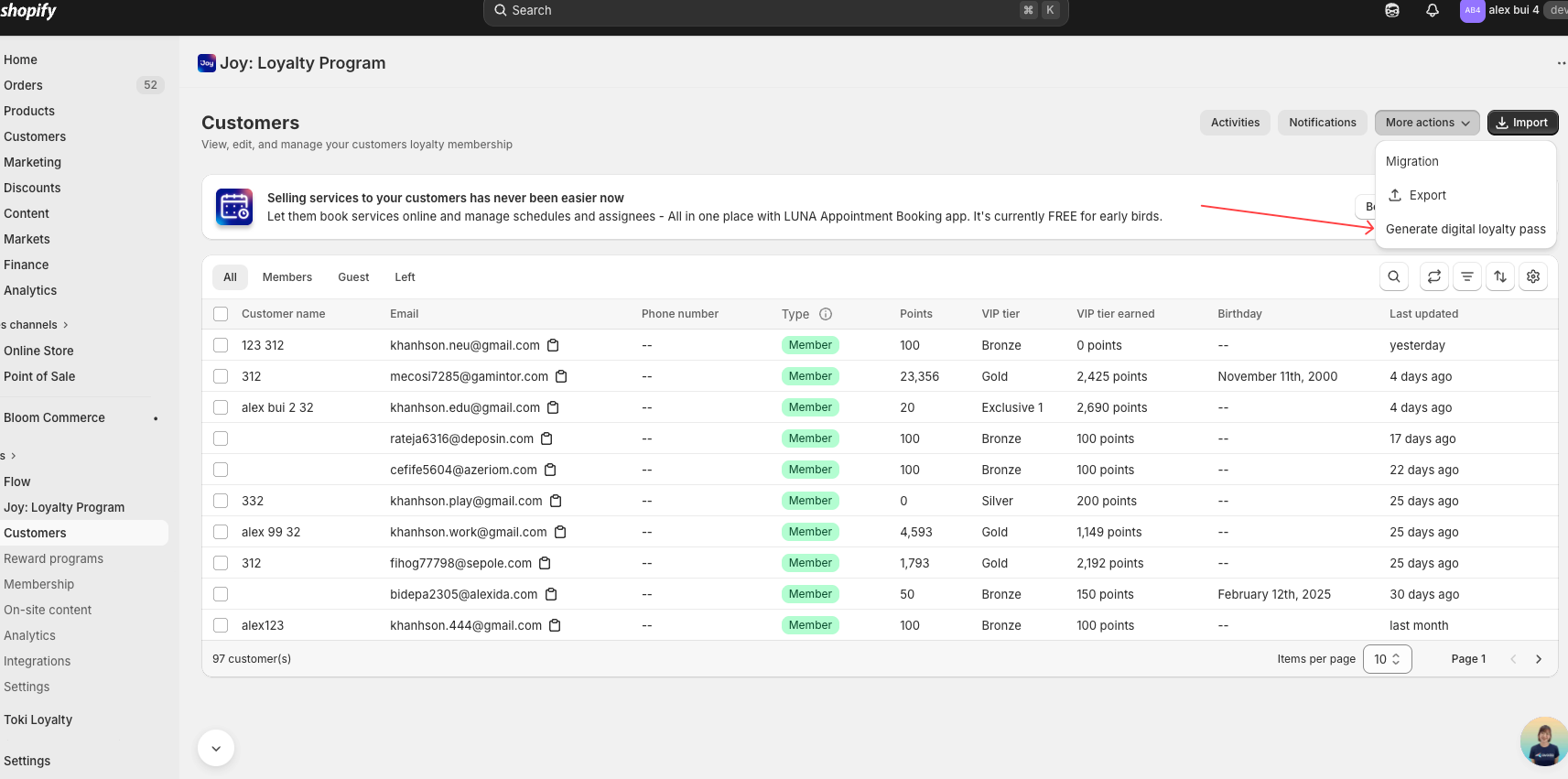Go to next page arrow

pos(1538,659)
